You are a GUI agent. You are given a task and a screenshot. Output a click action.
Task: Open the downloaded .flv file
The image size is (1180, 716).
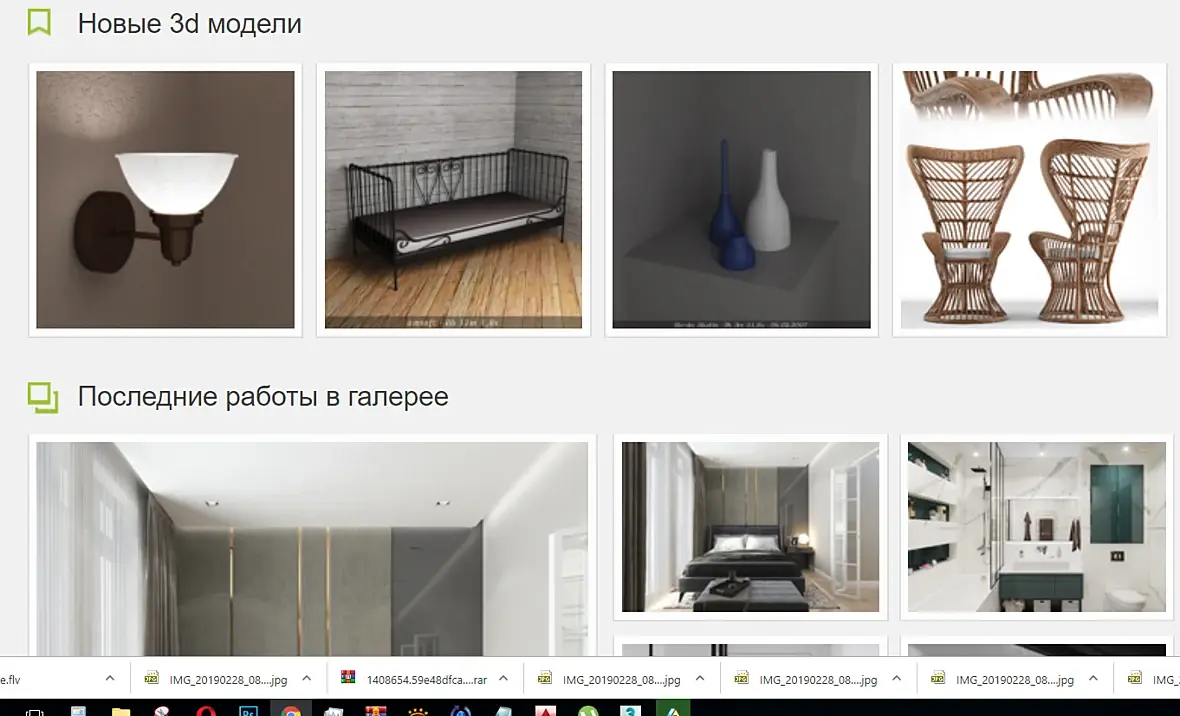click(x=11, y=679)
